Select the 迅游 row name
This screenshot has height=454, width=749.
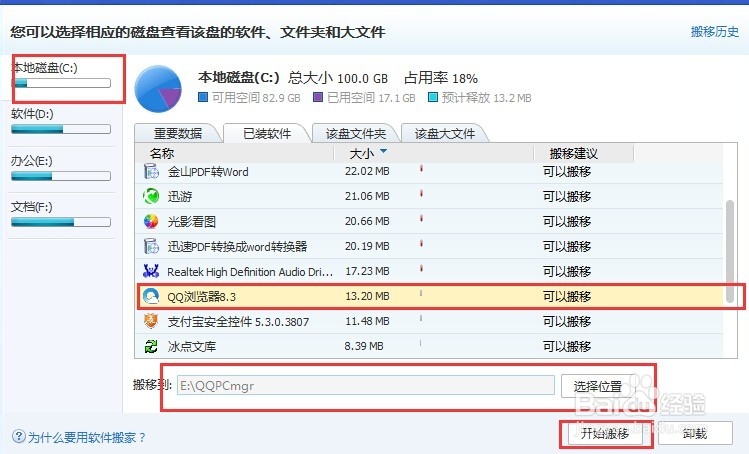[x=180, y=196]
